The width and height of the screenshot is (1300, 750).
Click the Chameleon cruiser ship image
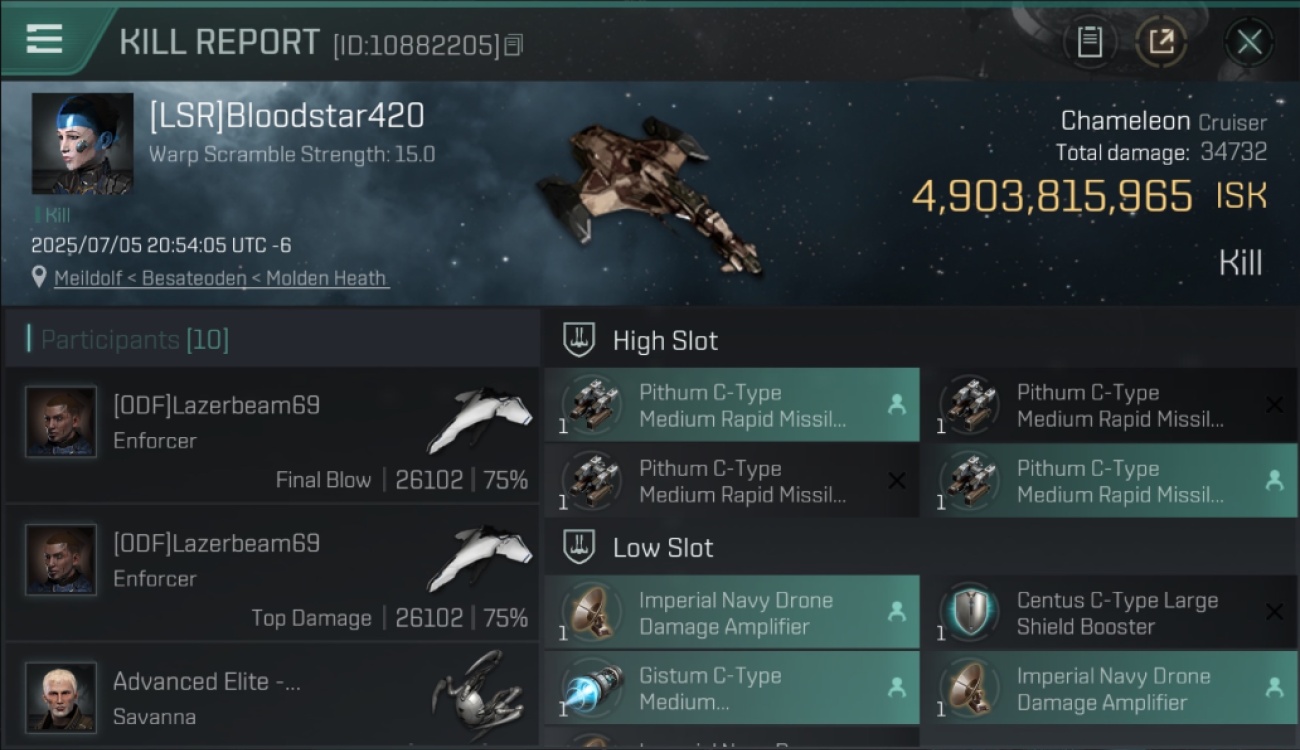(x=650, y=195)
